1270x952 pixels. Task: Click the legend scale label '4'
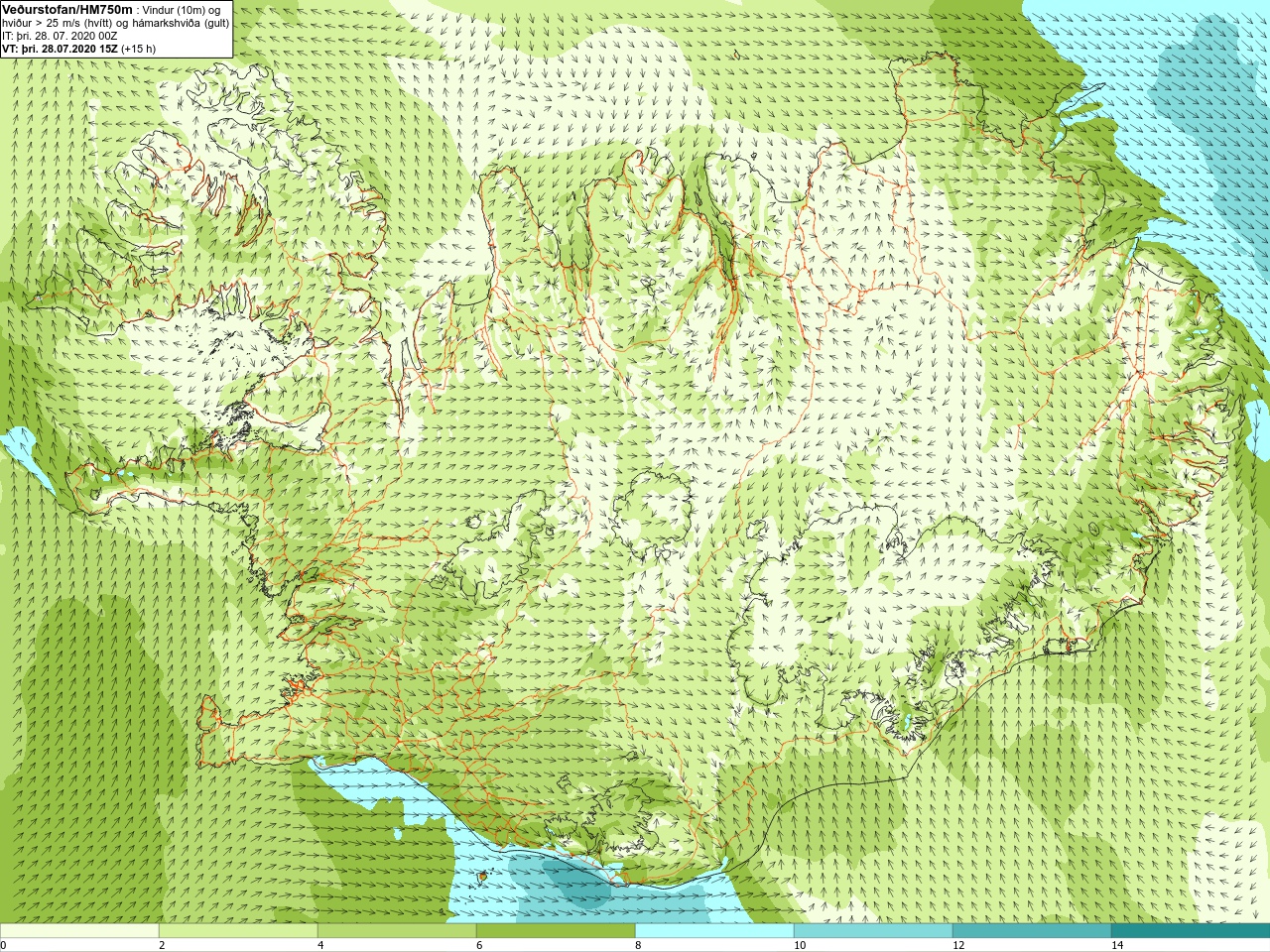tap(320, 945)
